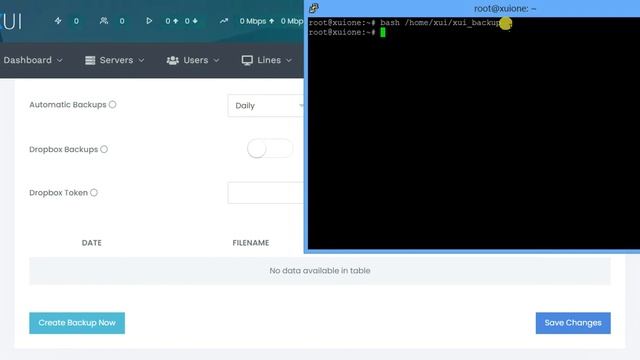Image resolution: width=640 pixels, height=360 pixels.
Task: Expand the Users menu
Action: (x=193, y=60)
